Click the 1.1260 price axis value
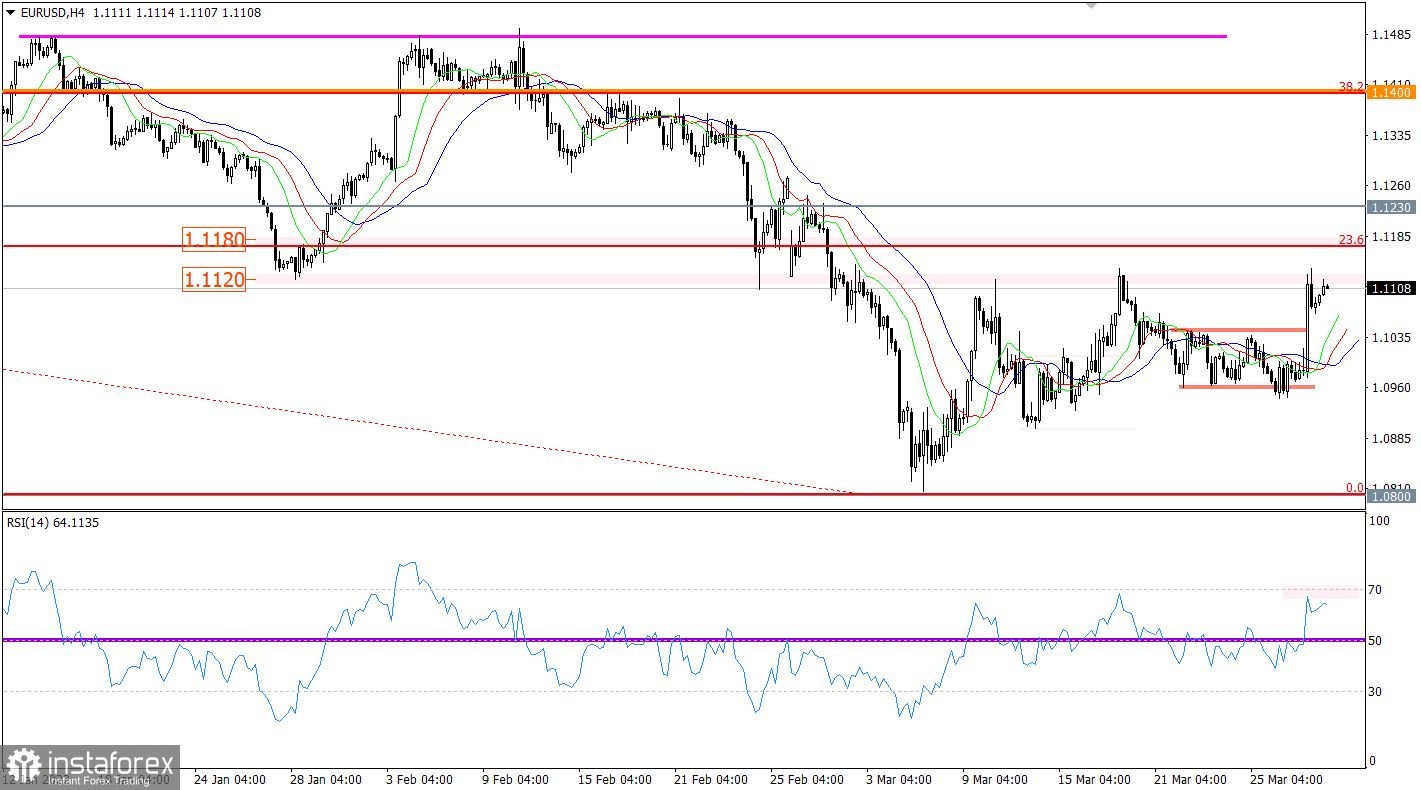 point(1392,186)
